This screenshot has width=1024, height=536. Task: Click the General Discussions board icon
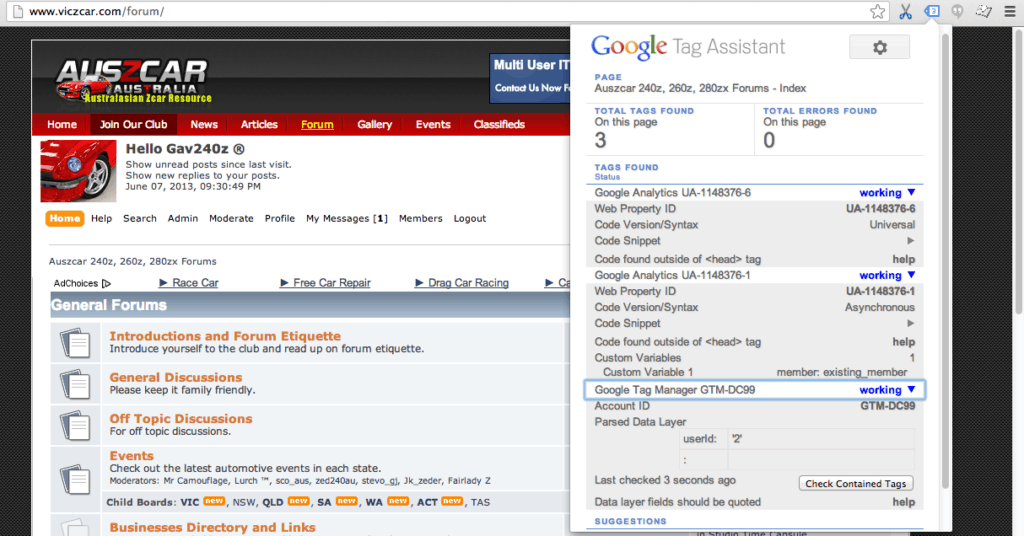(75, 384)
